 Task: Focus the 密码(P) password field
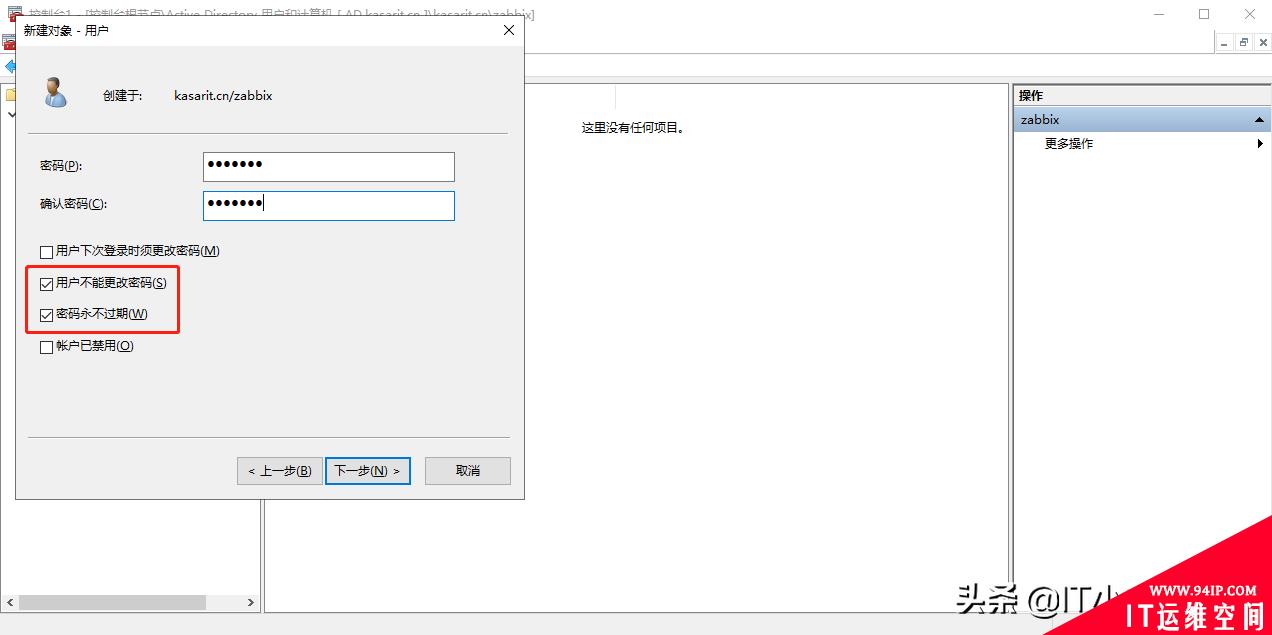pos(328,166)
